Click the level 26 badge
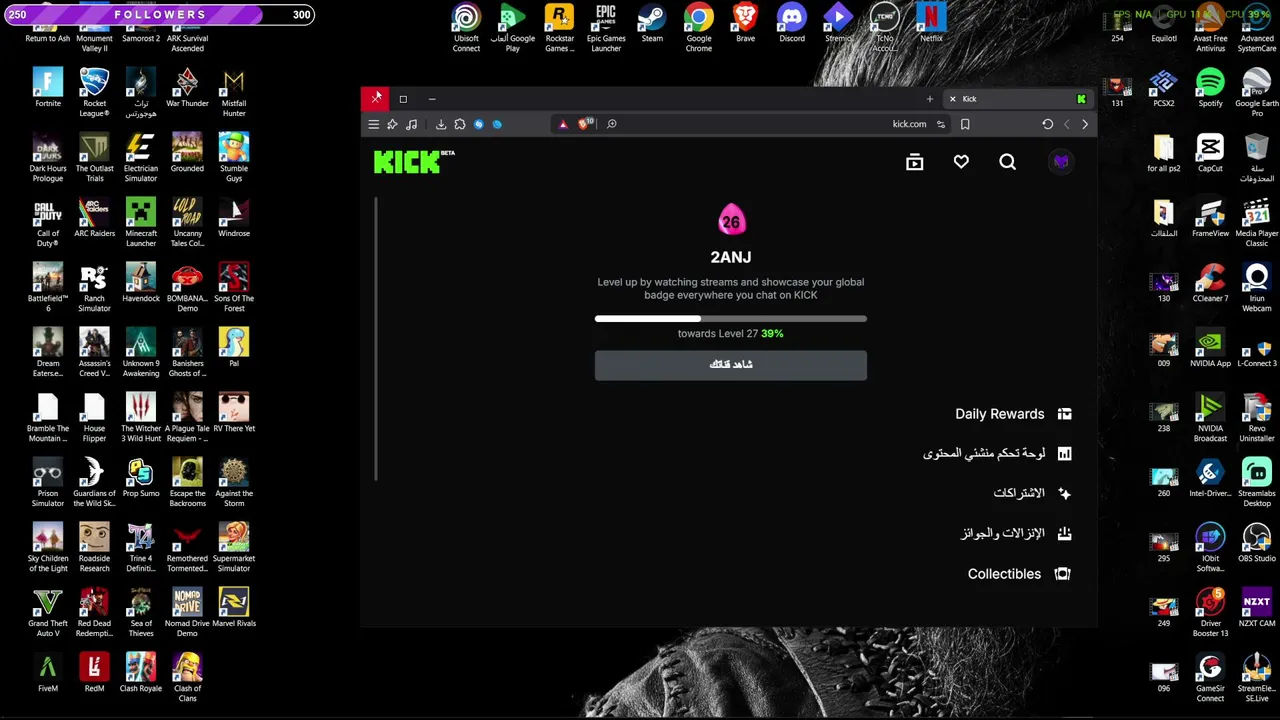 tap(731, 221)
